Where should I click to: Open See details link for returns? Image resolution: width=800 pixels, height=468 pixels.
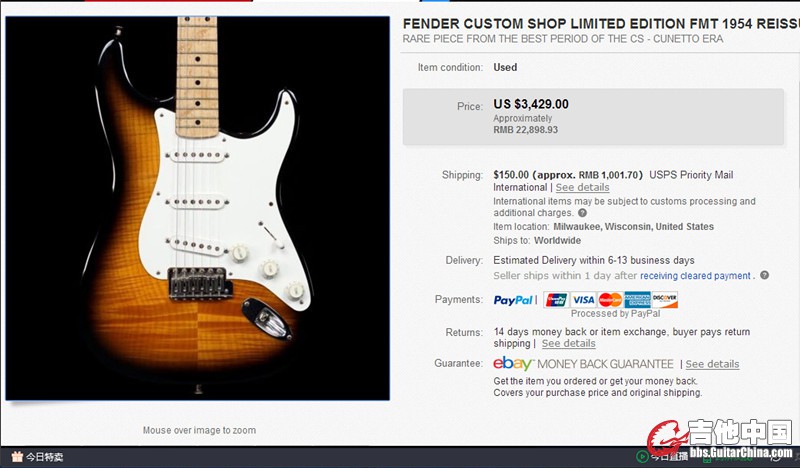(568, 343)
